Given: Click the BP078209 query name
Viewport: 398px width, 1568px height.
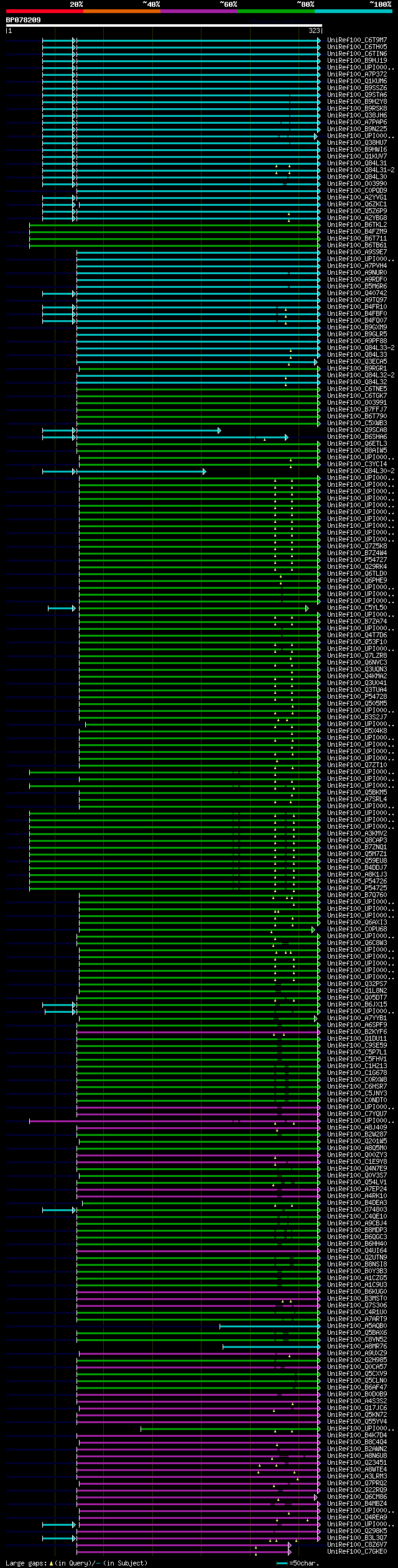Looking at the screenshot, I should tap(24, 20).
